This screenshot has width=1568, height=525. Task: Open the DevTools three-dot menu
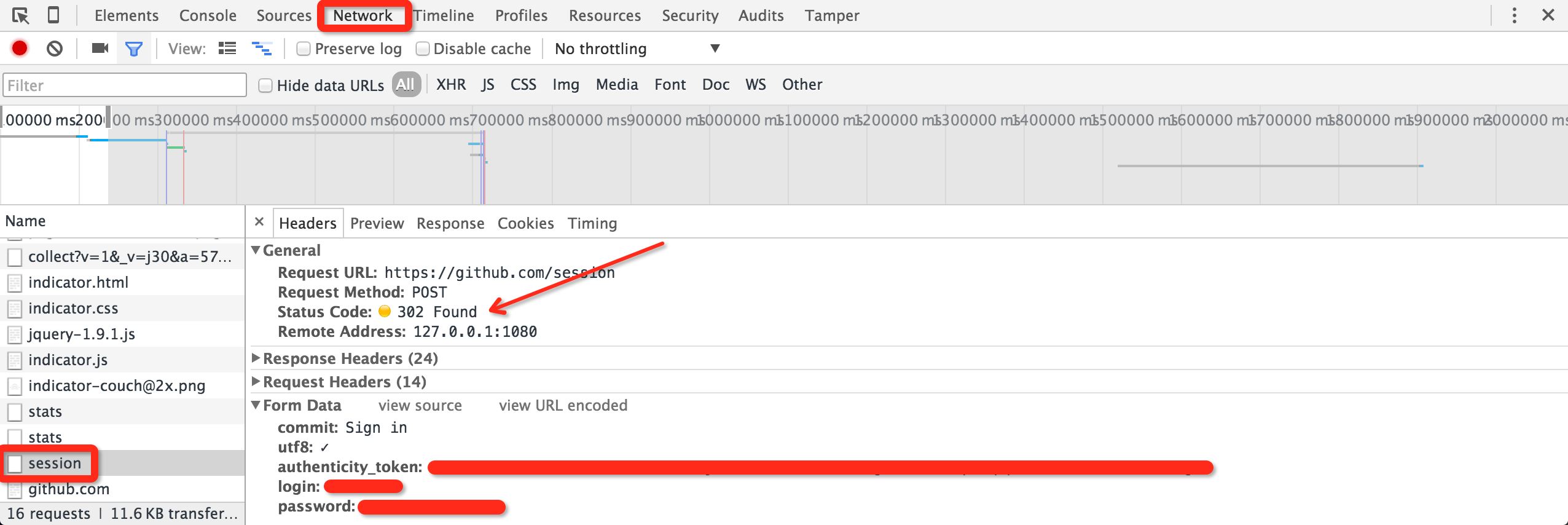click(1514, 15)
